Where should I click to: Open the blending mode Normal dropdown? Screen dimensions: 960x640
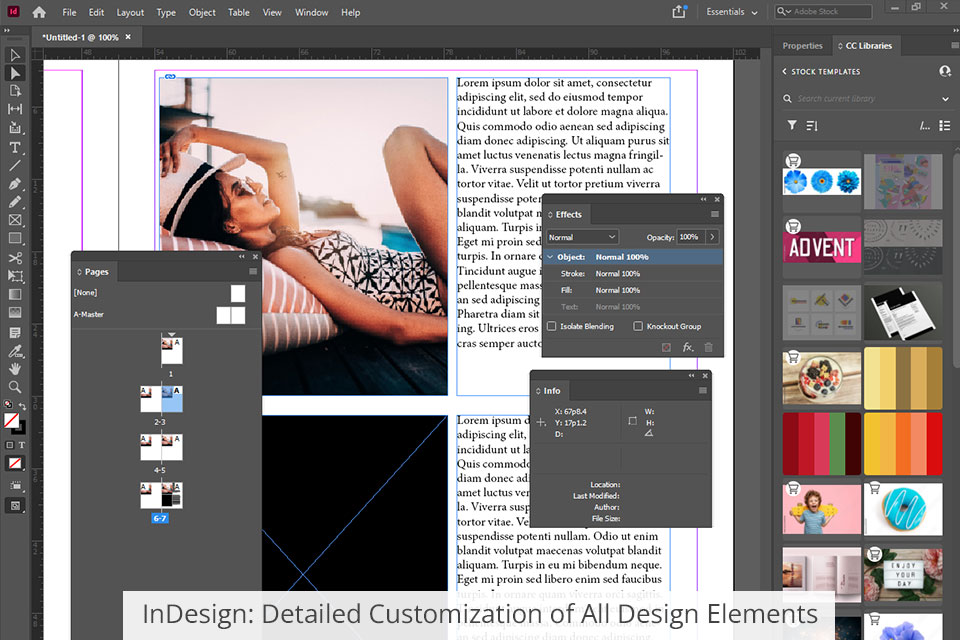click(582, 237)
